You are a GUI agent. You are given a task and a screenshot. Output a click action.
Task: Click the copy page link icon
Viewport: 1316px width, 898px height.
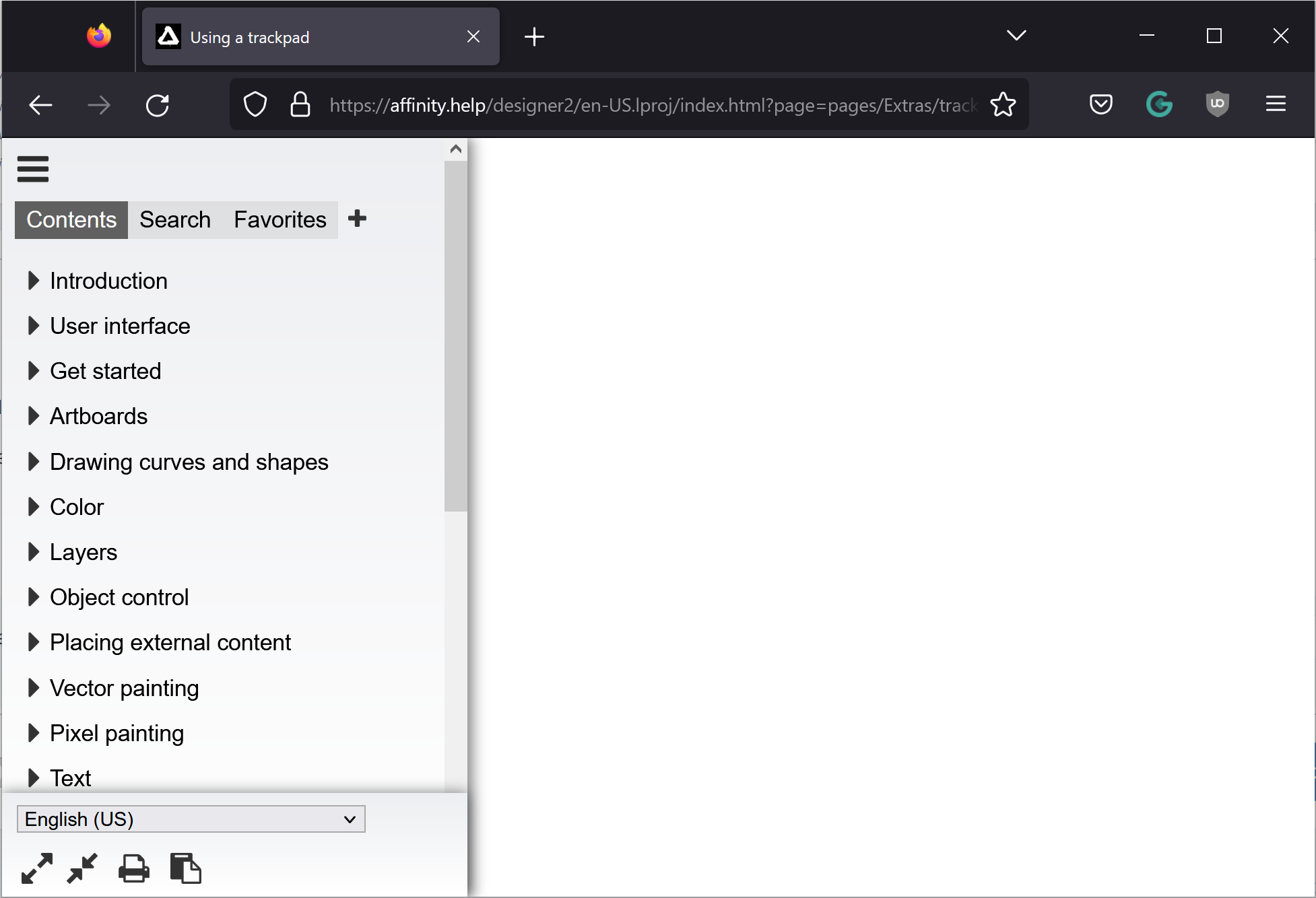coord(185,868)
